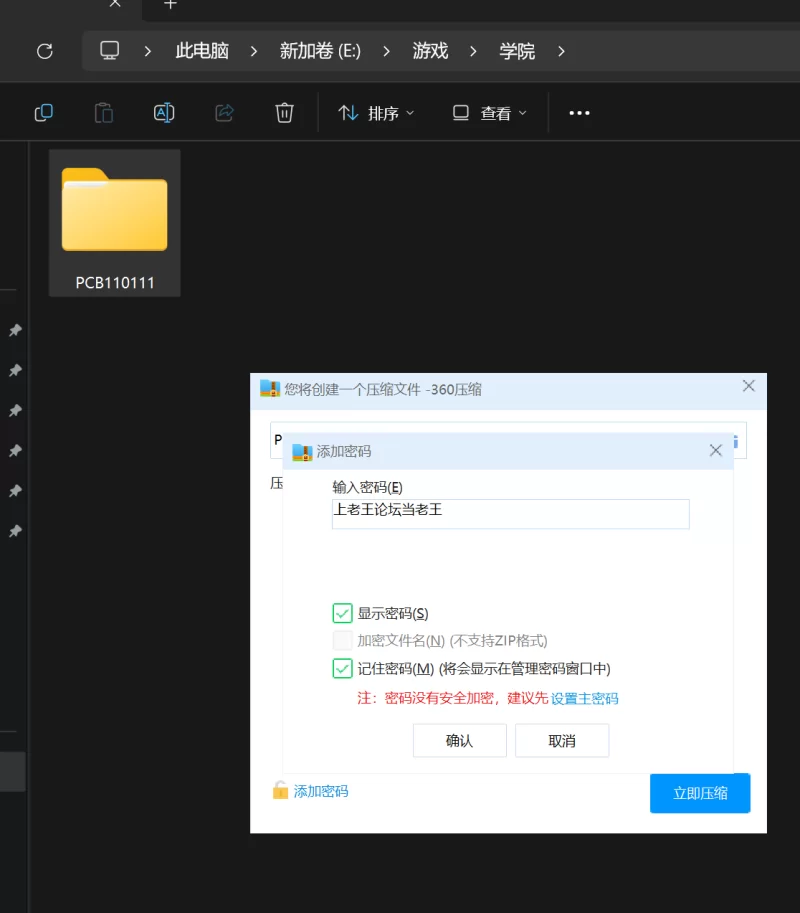The height and width of the screenshot is (913, 800).
Task: Click the Share toolbar icon
Action: (224, 112)
